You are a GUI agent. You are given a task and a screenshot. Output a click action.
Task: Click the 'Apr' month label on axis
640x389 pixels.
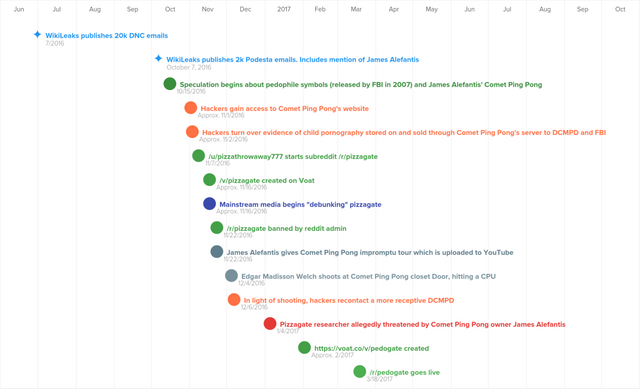tap(393, 9)
